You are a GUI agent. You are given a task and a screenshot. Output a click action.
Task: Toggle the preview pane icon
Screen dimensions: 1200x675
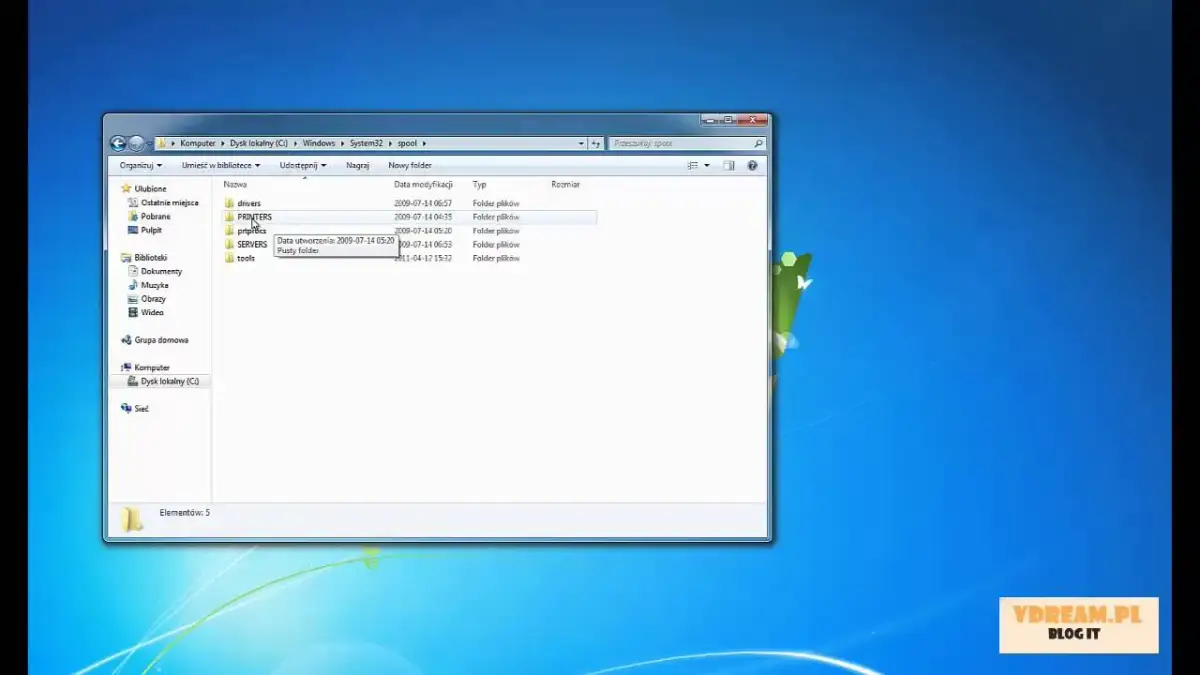(729, 166)
